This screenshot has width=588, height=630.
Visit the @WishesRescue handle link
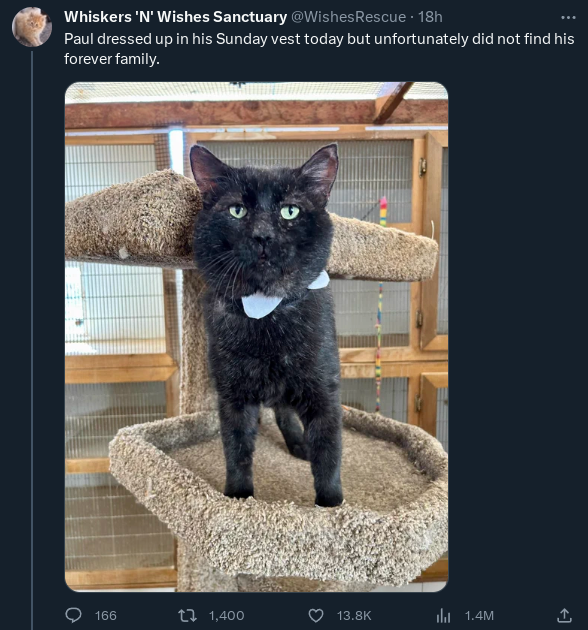point(348,17)
